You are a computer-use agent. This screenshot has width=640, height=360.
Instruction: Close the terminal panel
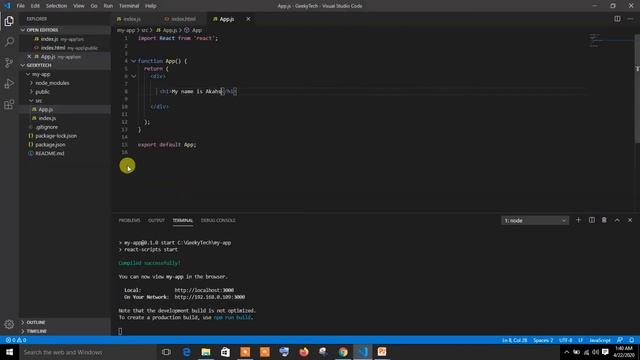[x=630, y=220]
